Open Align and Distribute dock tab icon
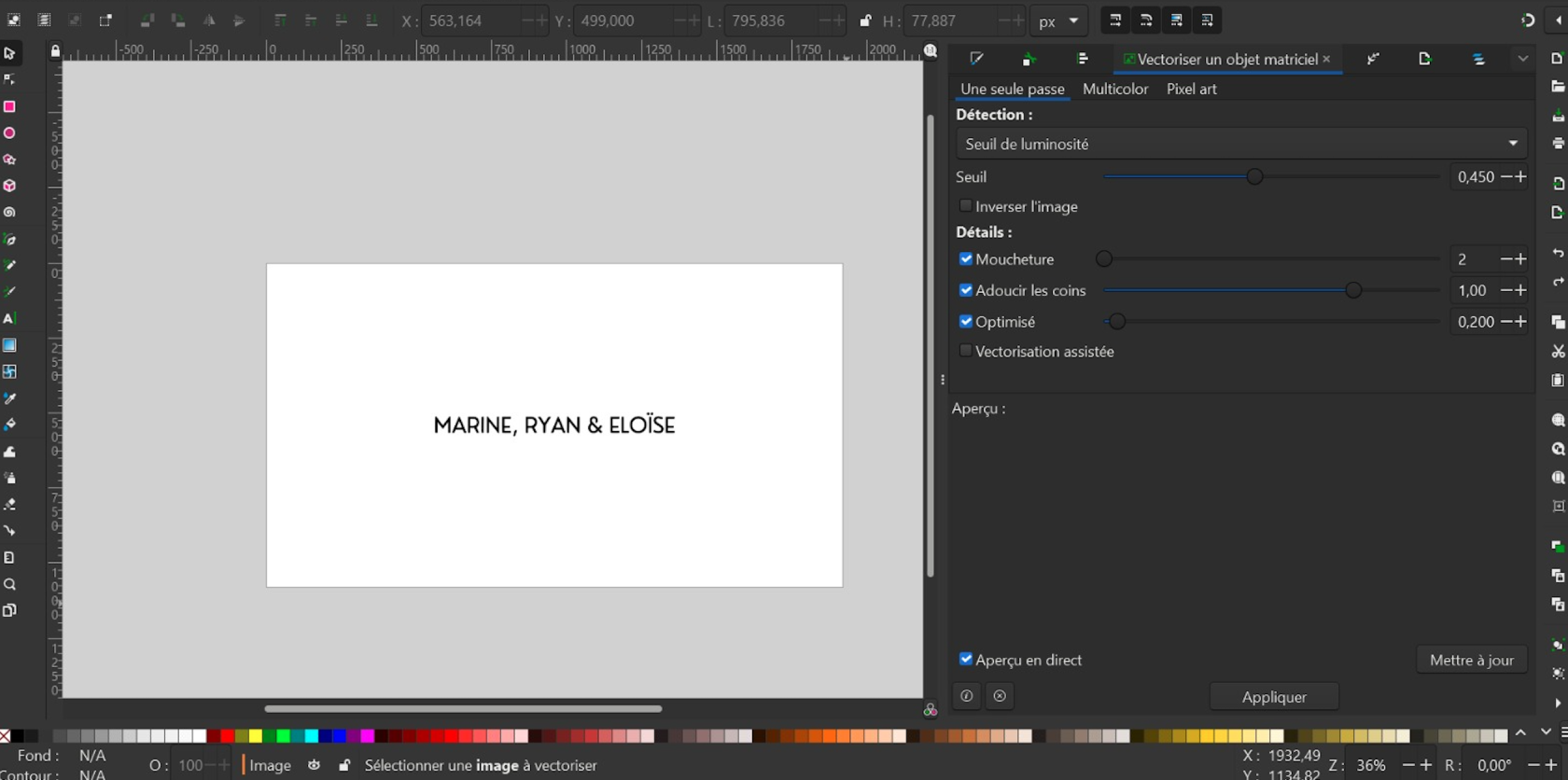Viewport: 1568px width, 780px height. [x=1083, y=59]
